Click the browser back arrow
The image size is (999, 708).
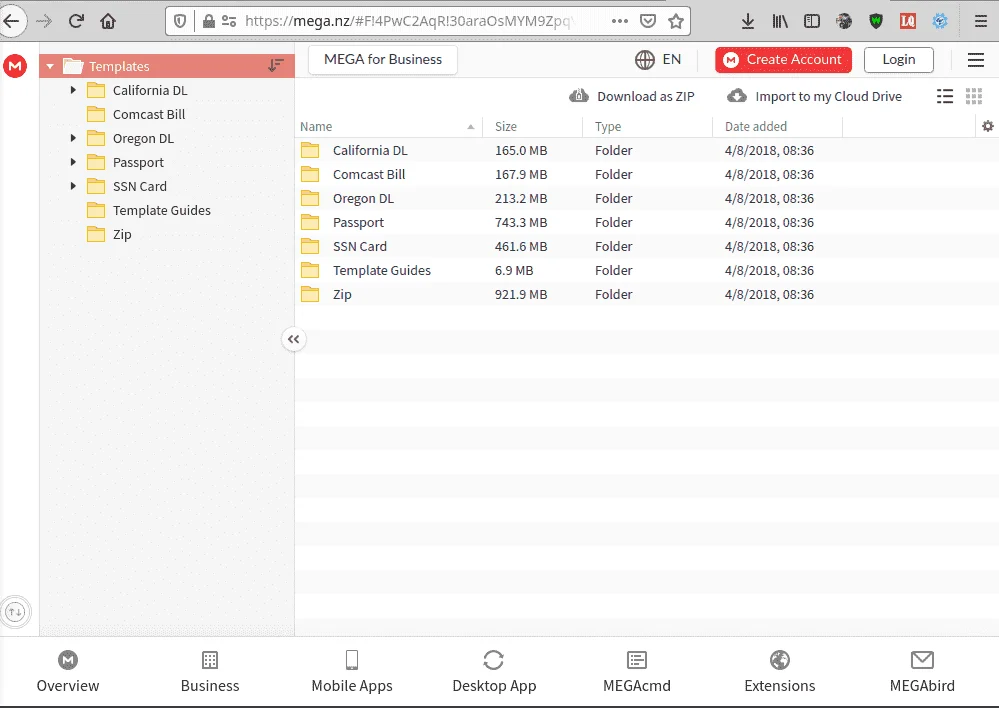point(11,21)
